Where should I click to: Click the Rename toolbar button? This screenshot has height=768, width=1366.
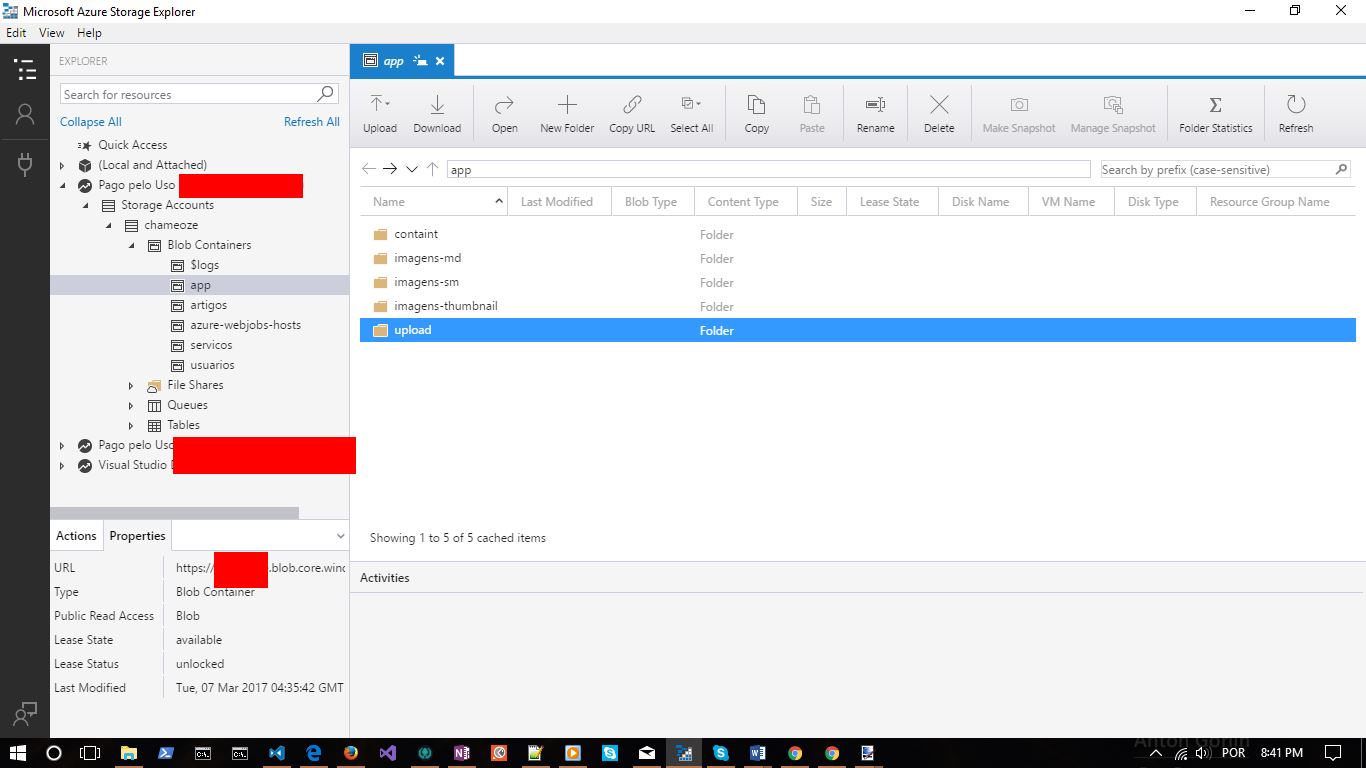click(x=875, y=114)
